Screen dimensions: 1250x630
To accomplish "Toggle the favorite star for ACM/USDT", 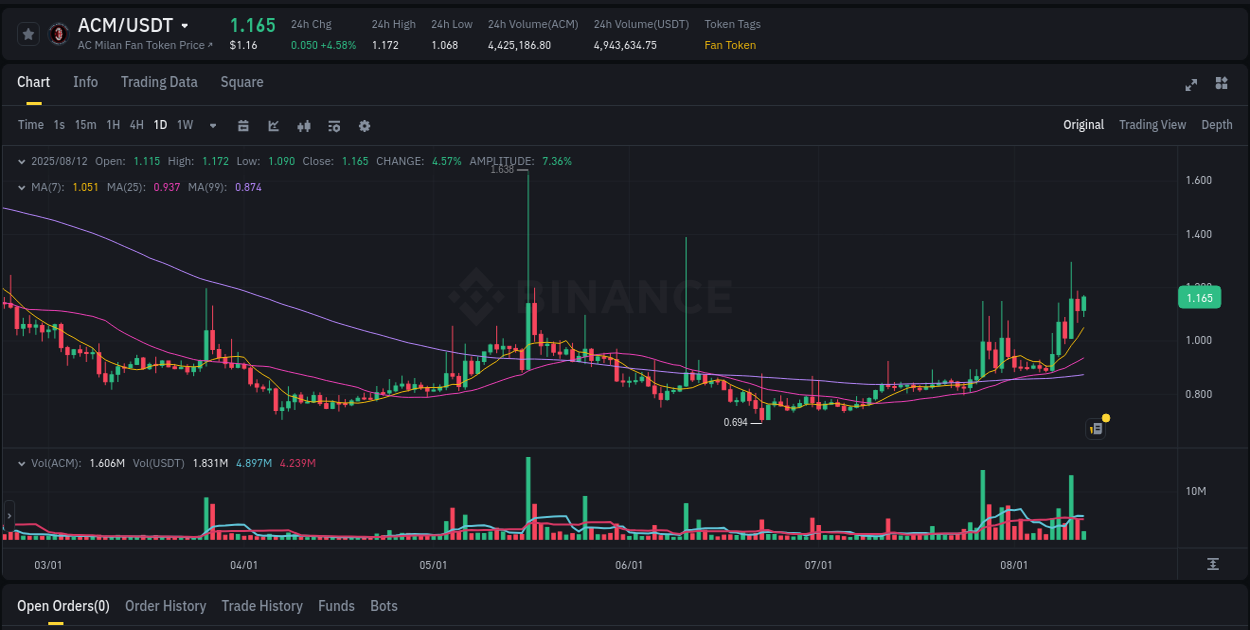I will [27, 33].
